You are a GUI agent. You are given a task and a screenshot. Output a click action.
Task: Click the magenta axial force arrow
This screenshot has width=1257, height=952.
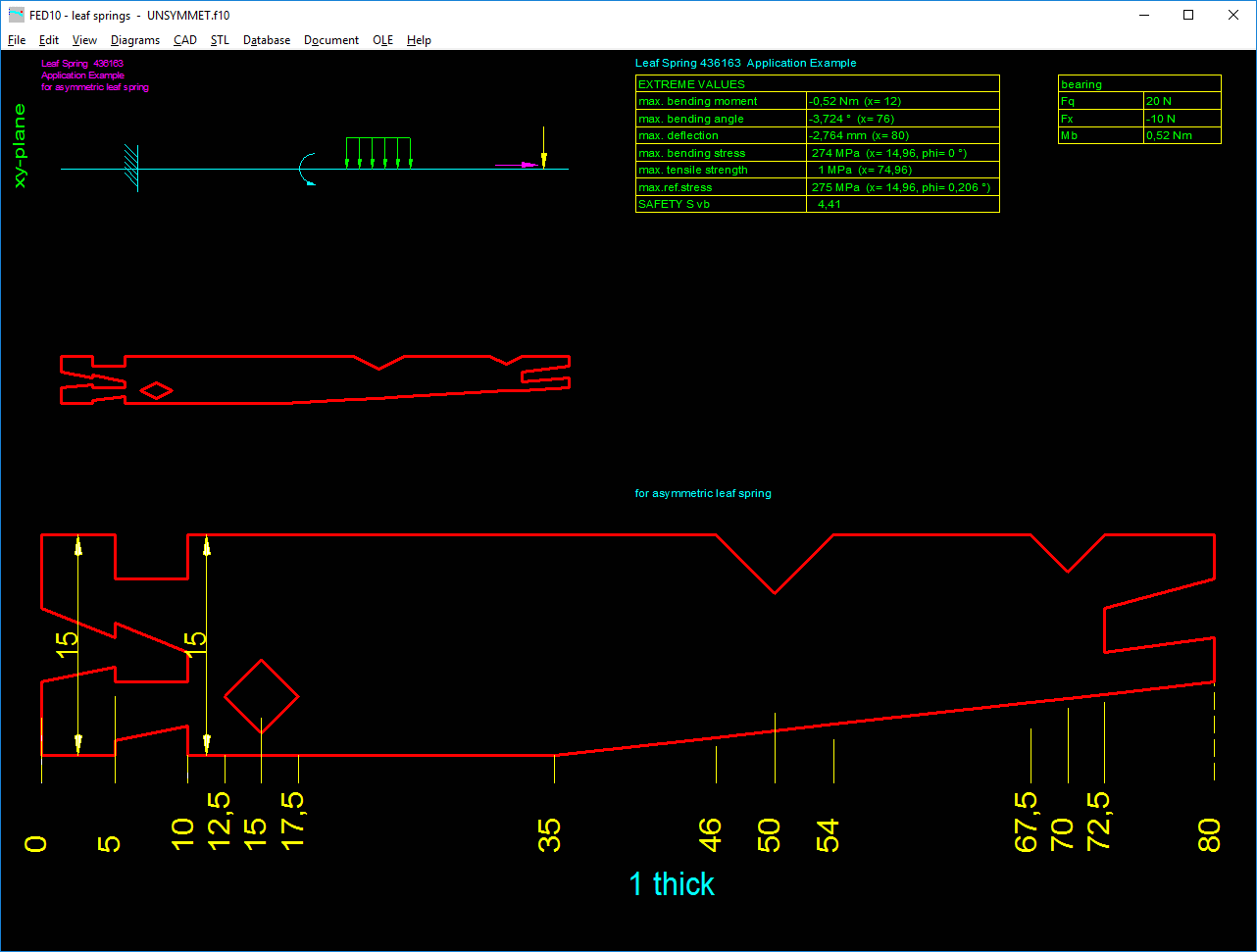point(515,165)
